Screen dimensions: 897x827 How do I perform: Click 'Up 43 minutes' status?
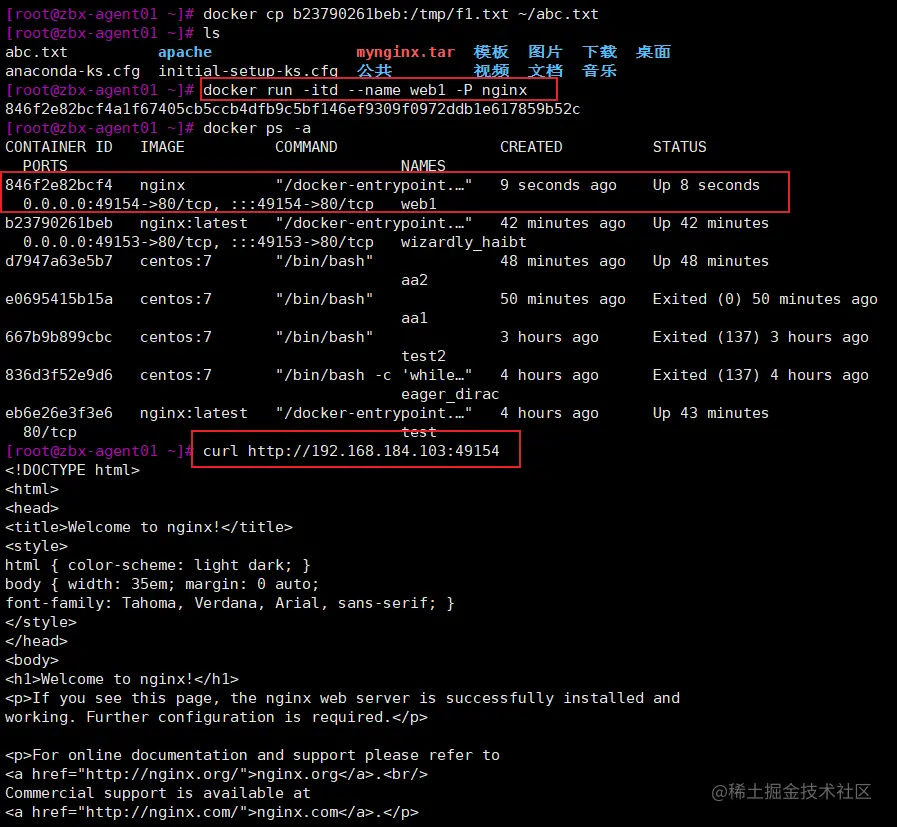tap(711, 413)
